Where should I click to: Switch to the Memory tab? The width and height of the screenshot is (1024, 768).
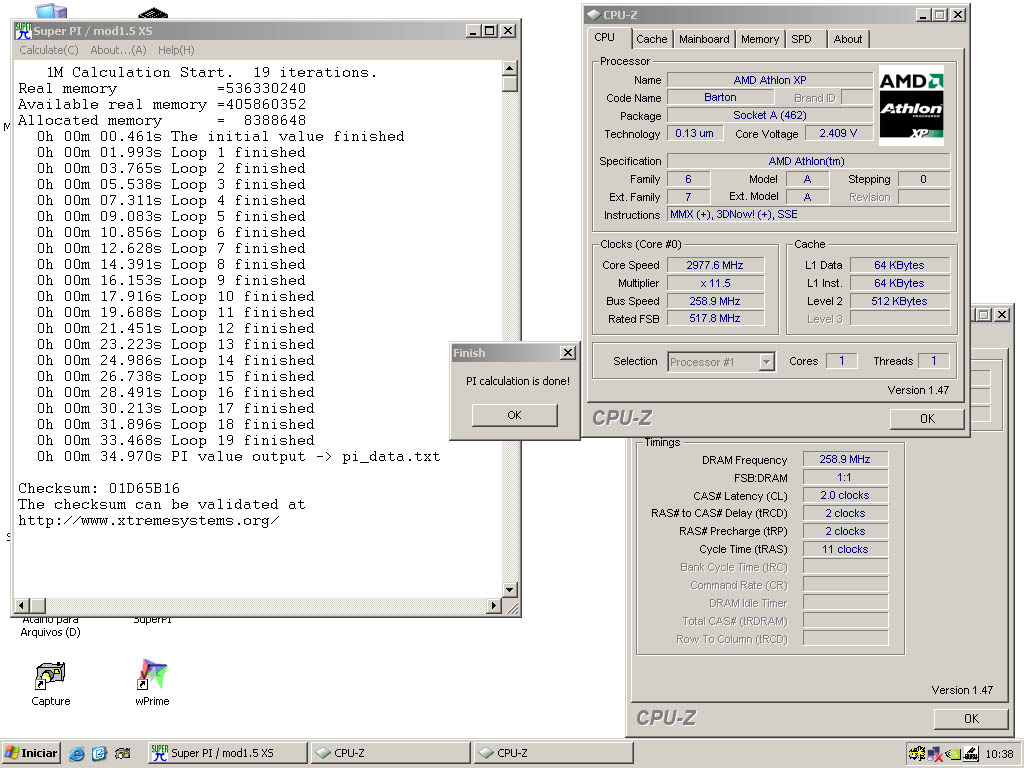(760, 39)
